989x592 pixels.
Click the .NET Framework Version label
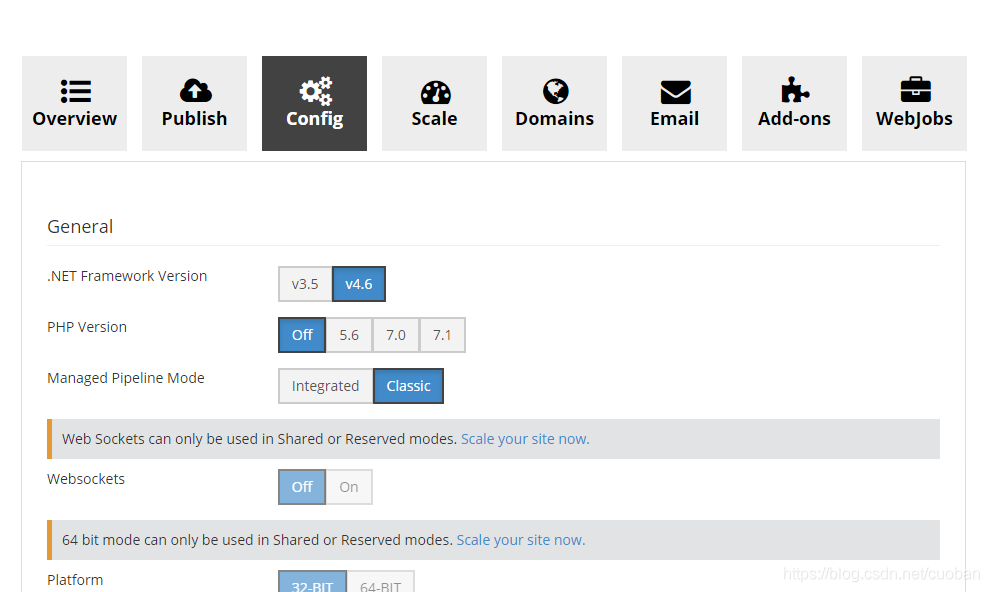(127, 276)
